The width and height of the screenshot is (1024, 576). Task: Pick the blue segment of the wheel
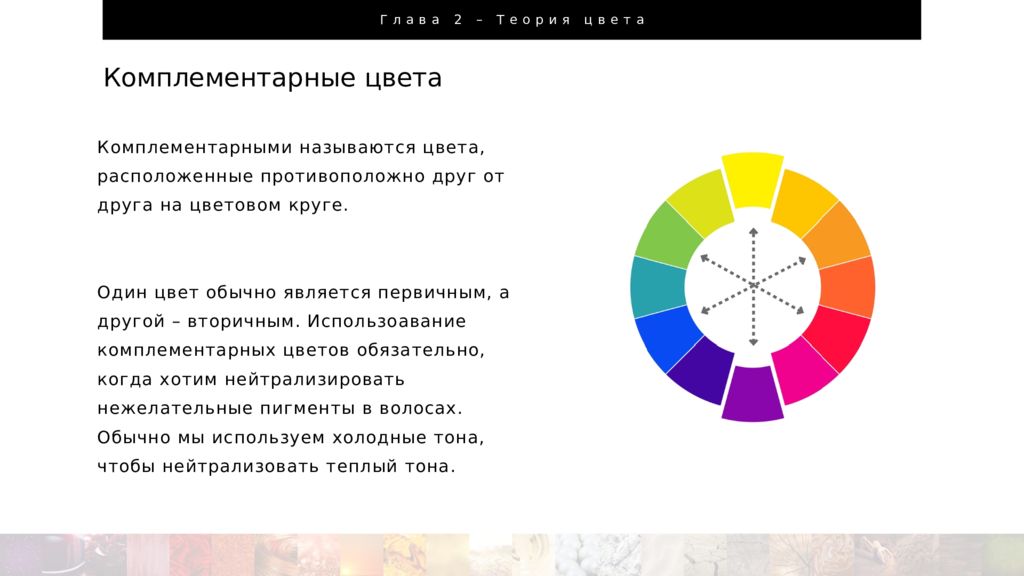667,338
